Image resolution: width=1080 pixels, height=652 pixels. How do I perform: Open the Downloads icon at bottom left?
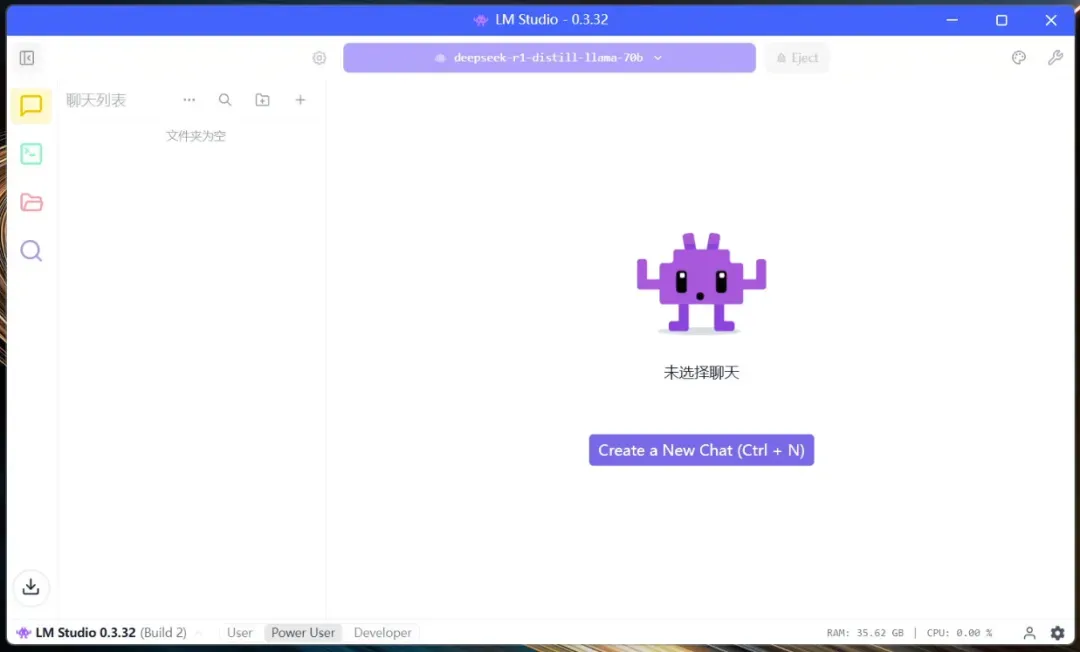click(31, 587)
